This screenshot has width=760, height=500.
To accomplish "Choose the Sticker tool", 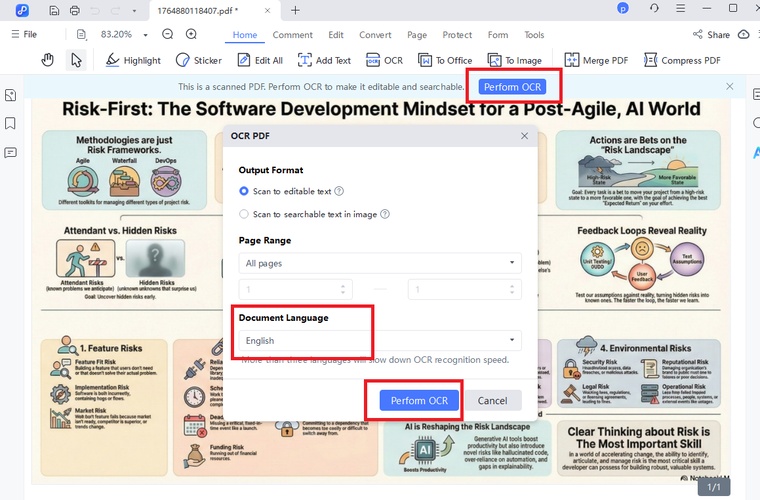I will coord(199,61).
